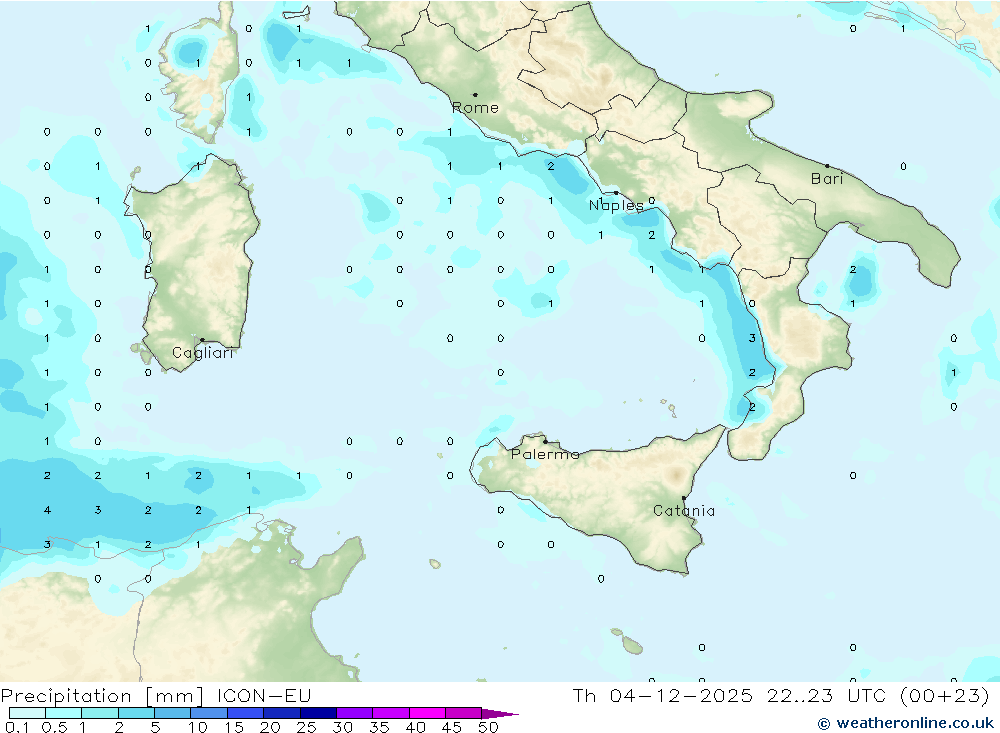
Task: Pick the 45–50 mm legend color
Action: [x=464, y=713]
